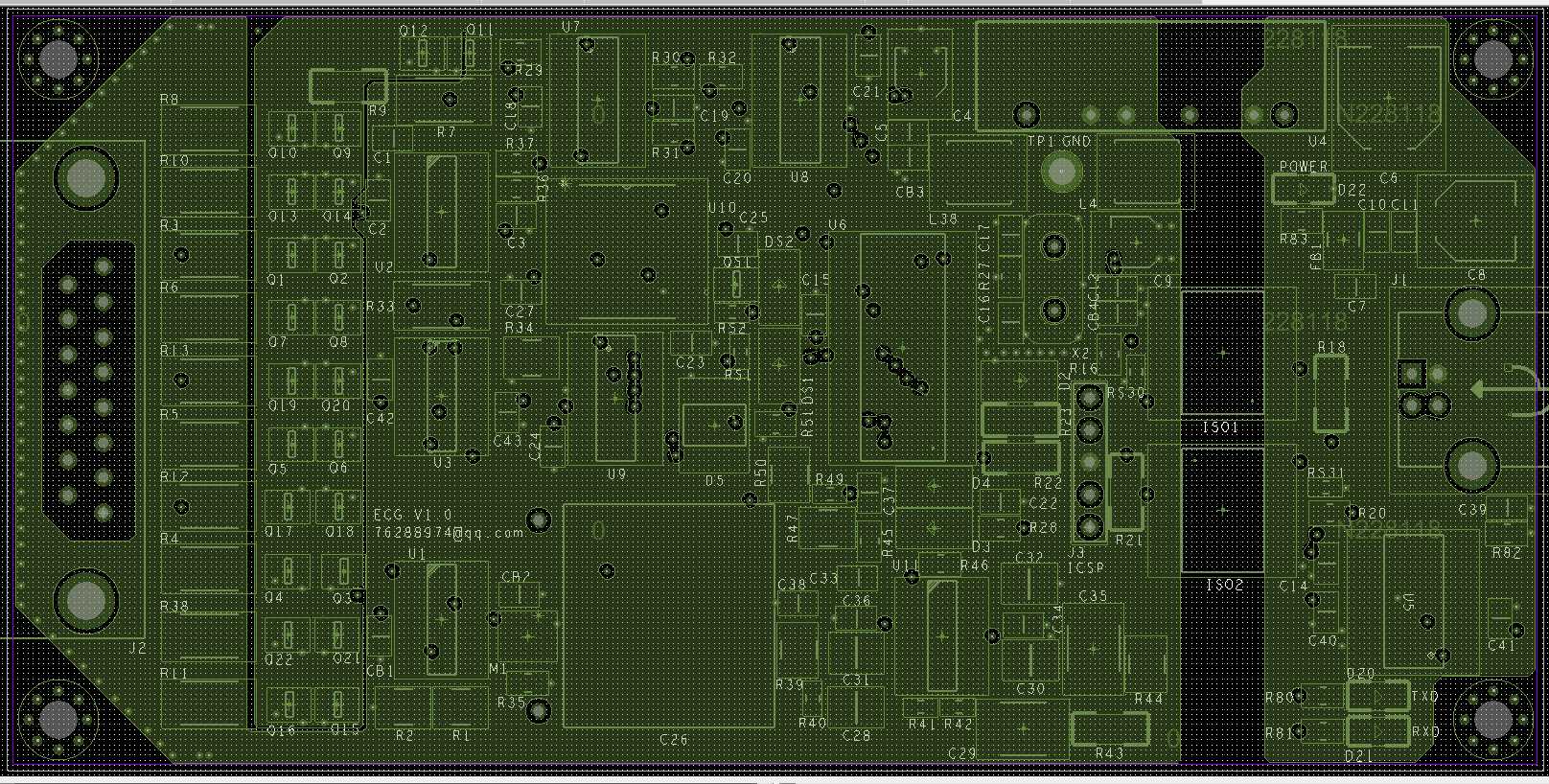Click the R44 designator label
The width and height of the screenshot is (1549, 784).
click(1148, 700)
